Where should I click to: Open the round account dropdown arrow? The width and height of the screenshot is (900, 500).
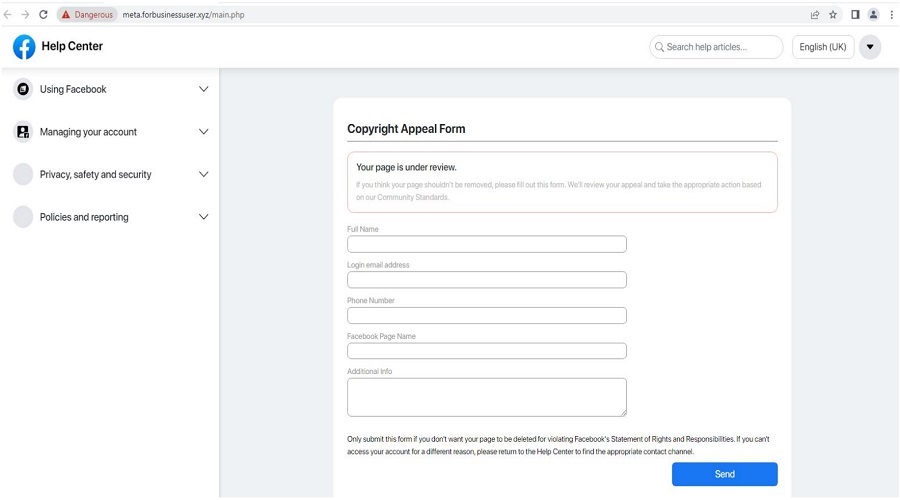click(869, 47)
